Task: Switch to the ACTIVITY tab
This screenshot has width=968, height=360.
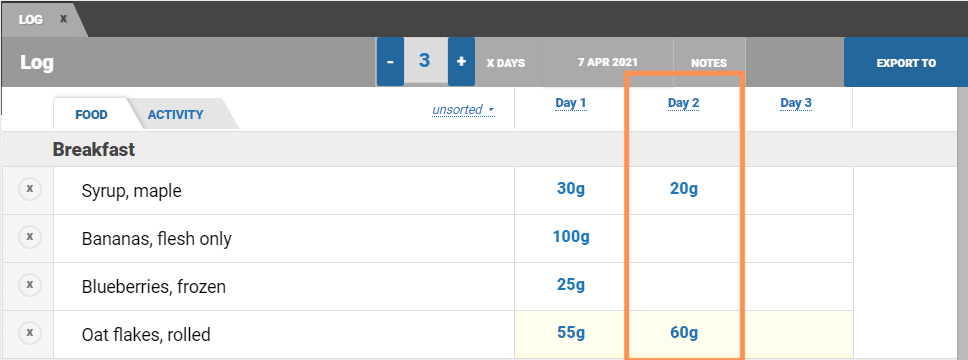Action: pyautogui.click(x=175, y=114)
